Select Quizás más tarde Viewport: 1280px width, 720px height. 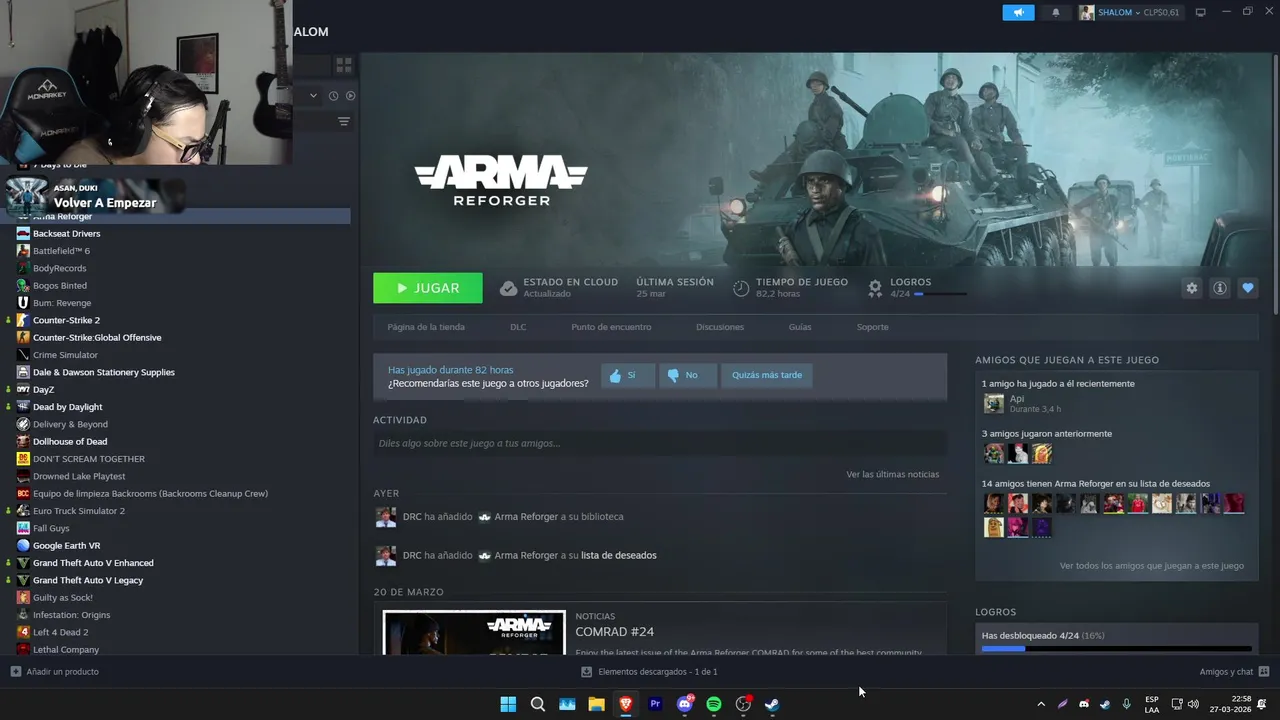767,375
